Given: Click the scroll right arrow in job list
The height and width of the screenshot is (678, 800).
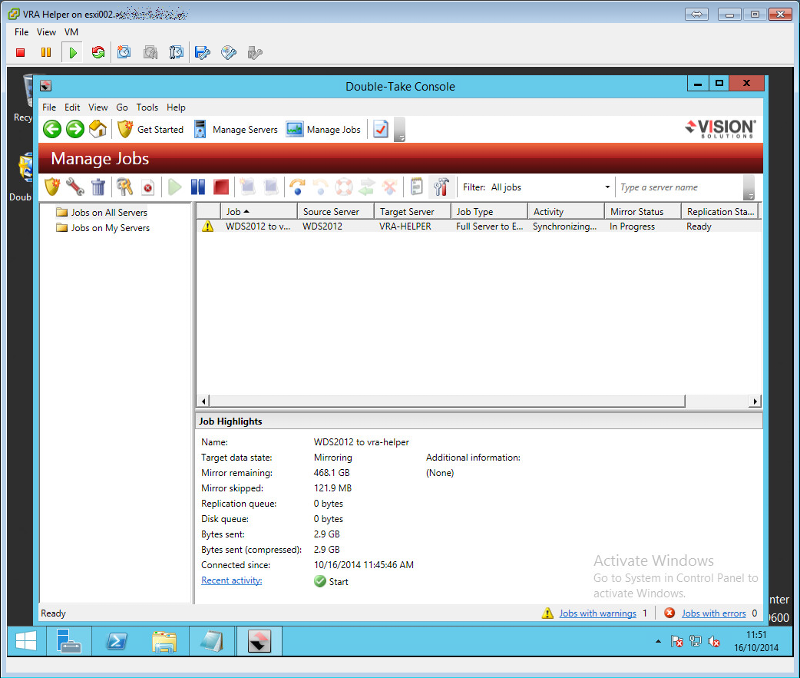Looking at the screenshot, I should 755,401.
